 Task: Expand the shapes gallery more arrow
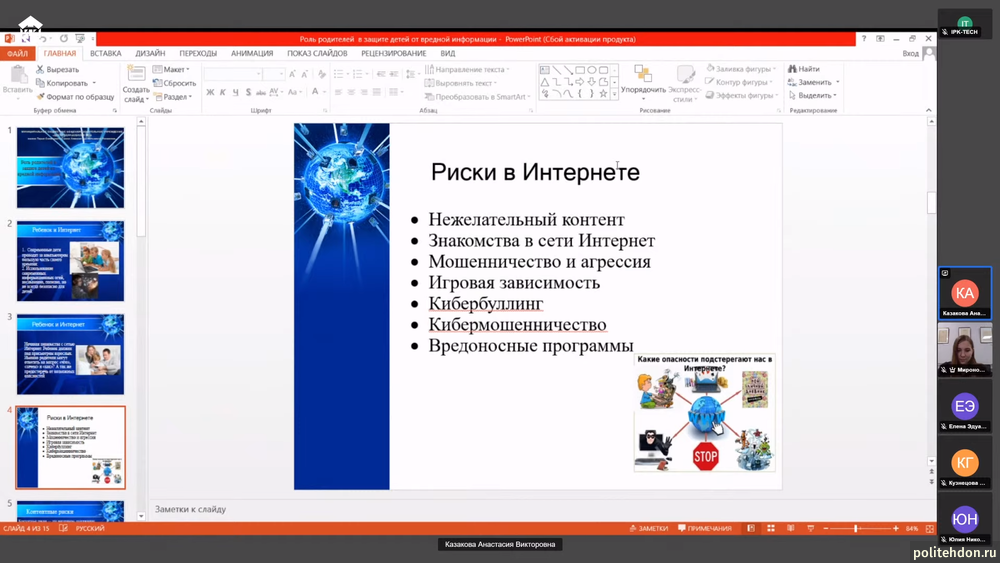[x=614, y=94]
